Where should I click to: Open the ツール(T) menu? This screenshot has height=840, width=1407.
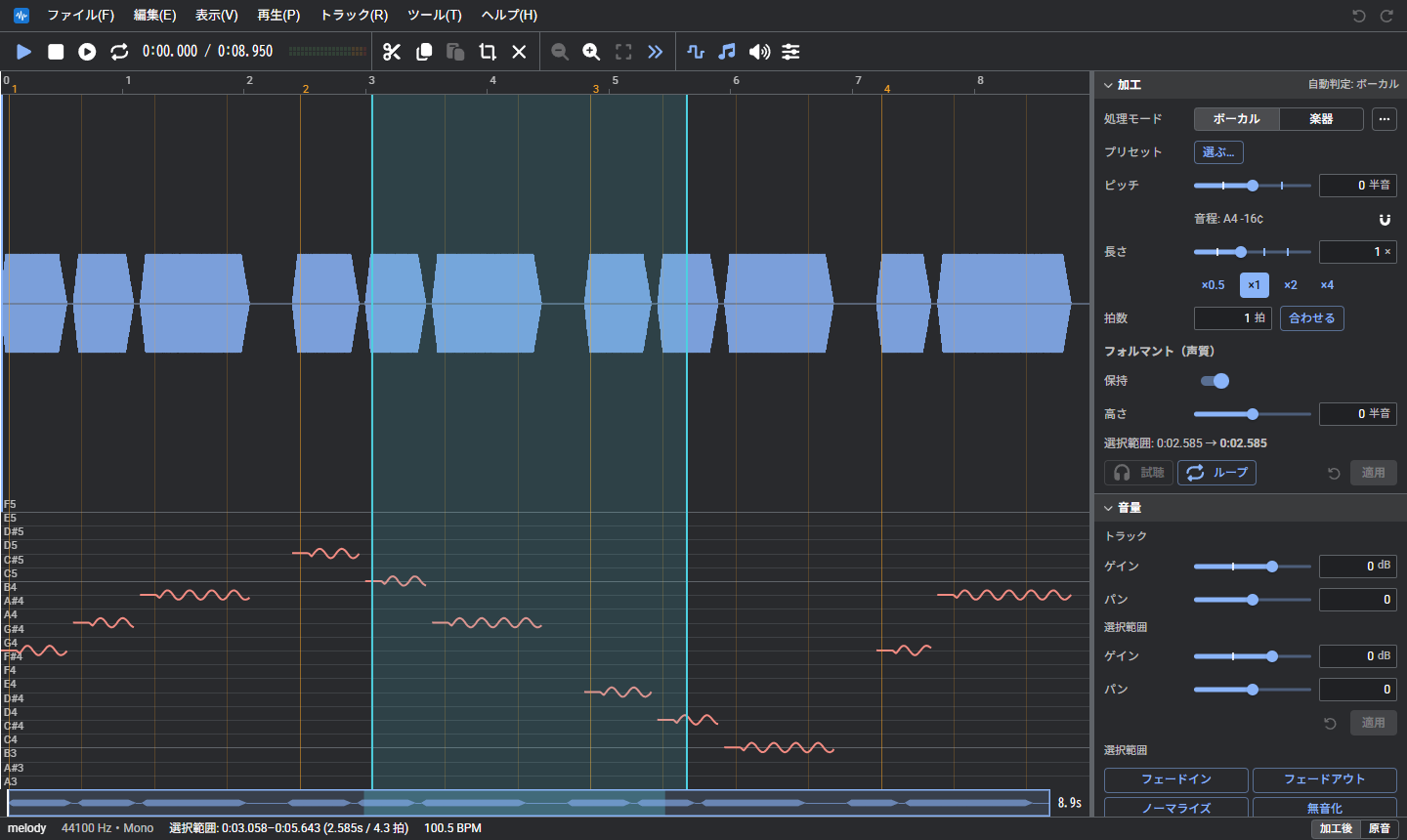pos(435,15)
